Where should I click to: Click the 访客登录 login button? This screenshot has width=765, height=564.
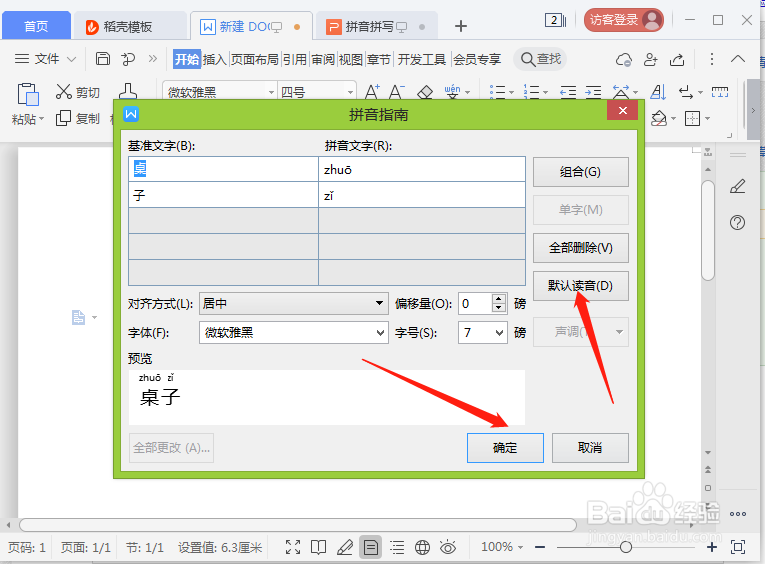coord(624,20)
